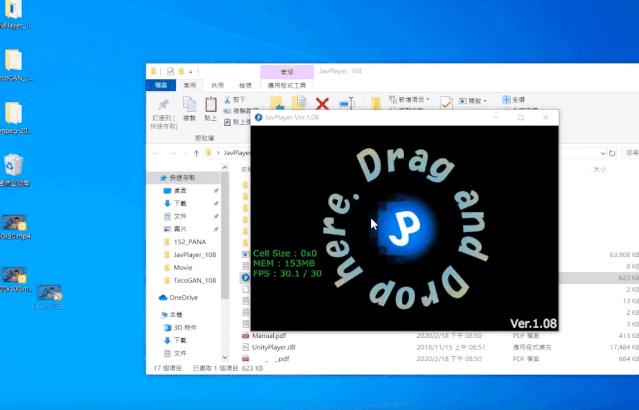The image size is (639, 410).
Task: Click navigation pane scroll-down arrow
Action: 225,357
